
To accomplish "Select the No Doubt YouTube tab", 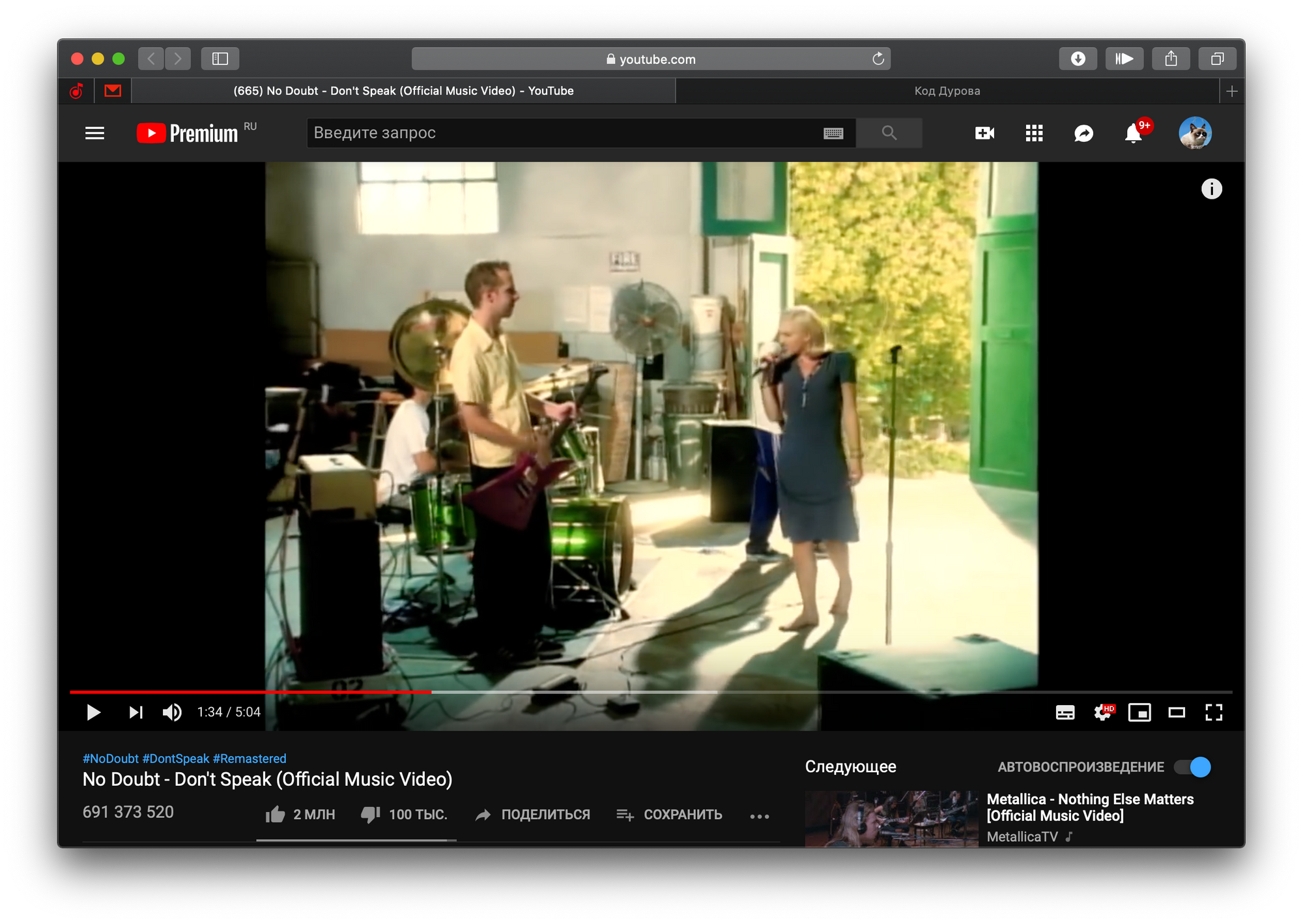I will (403, 91).
